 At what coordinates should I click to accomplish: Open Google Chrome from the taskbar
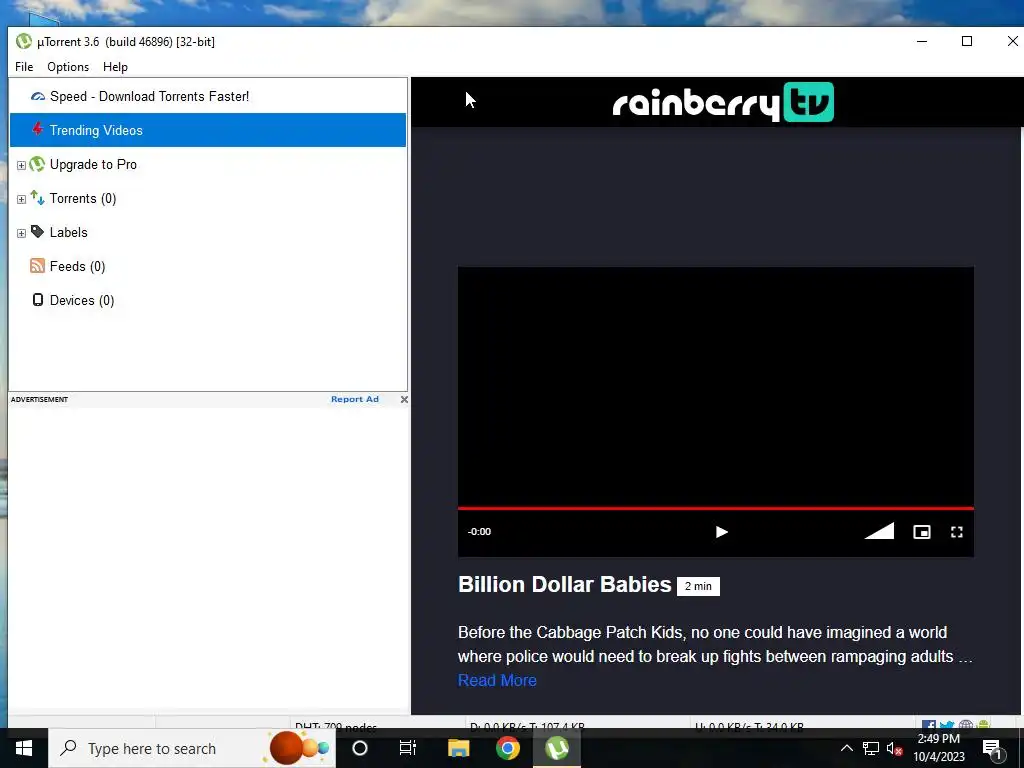[507, 748]
